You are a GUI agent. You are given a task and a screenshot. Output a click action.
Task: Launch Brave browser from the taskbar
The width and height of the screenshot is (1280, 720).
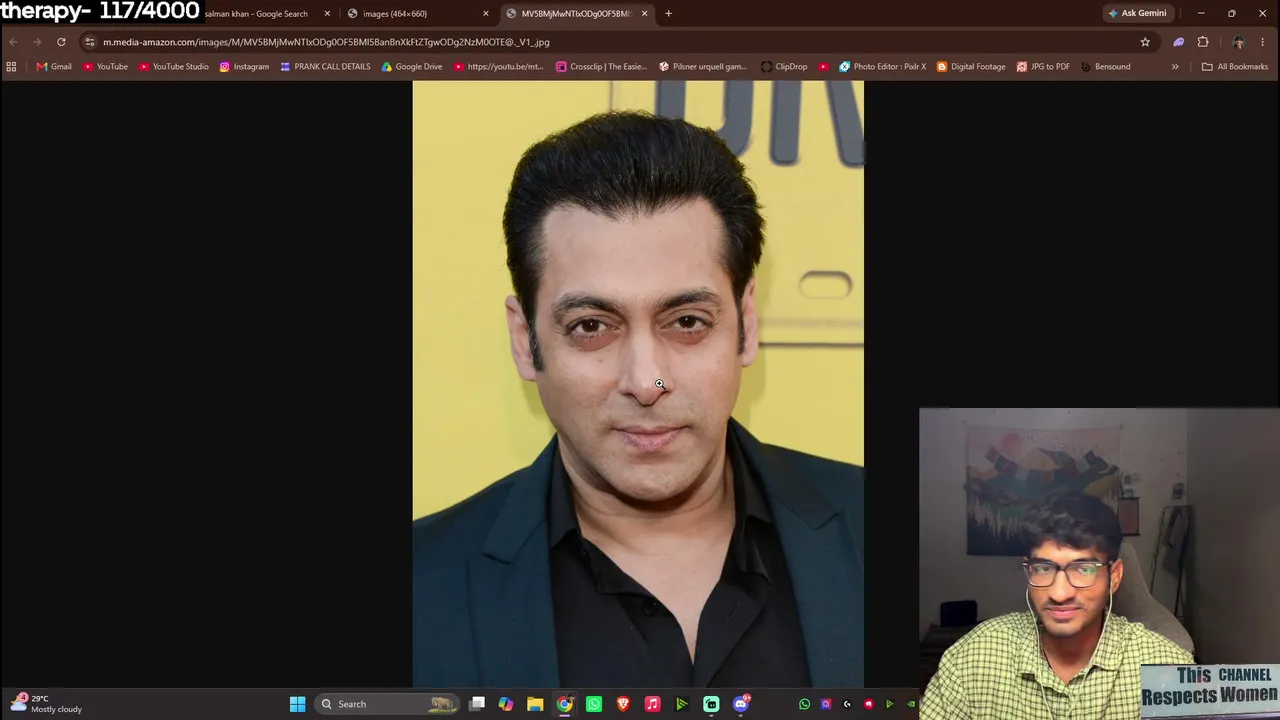pos(623,704)
